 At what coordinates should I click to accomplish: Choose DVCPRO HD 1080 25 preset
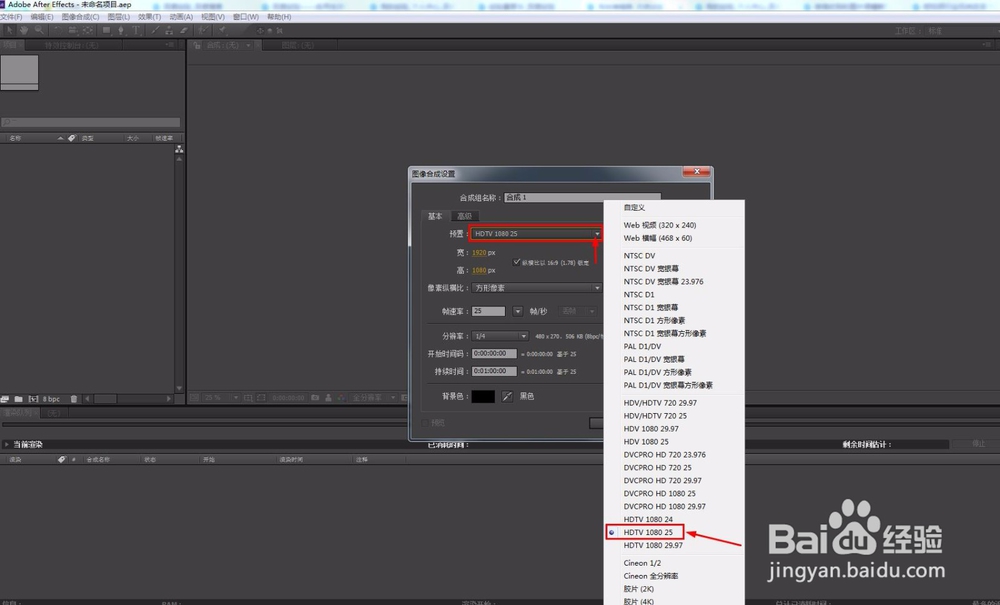[x=659, y=493]
